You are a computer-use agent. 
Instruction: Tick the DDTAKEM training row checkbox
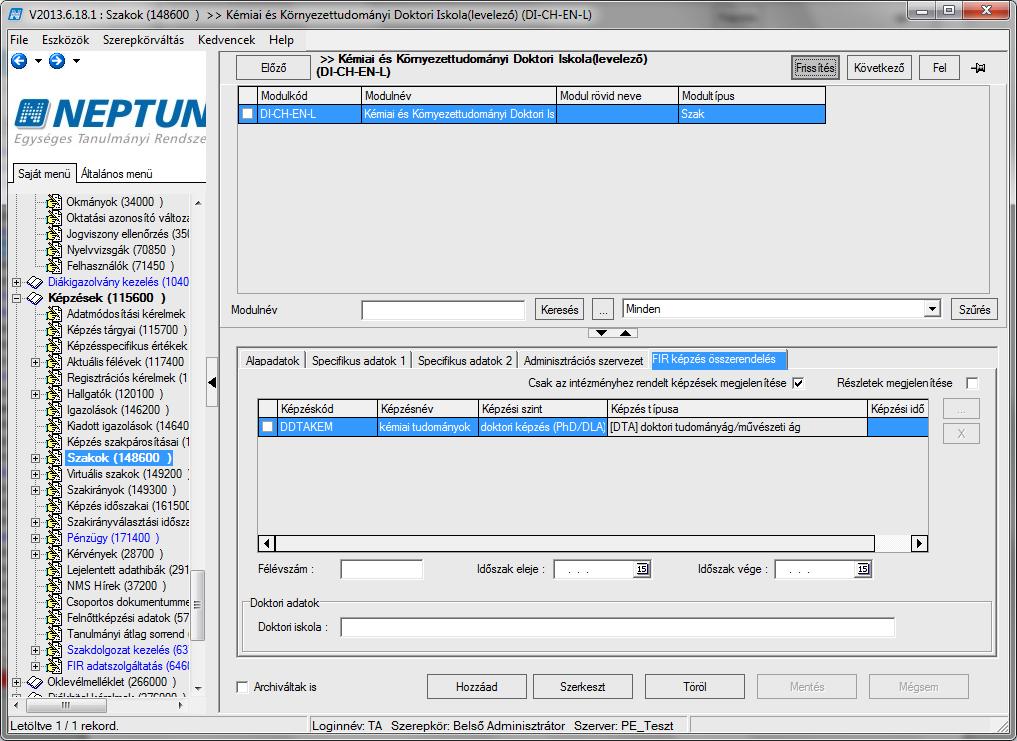(267, 427)
